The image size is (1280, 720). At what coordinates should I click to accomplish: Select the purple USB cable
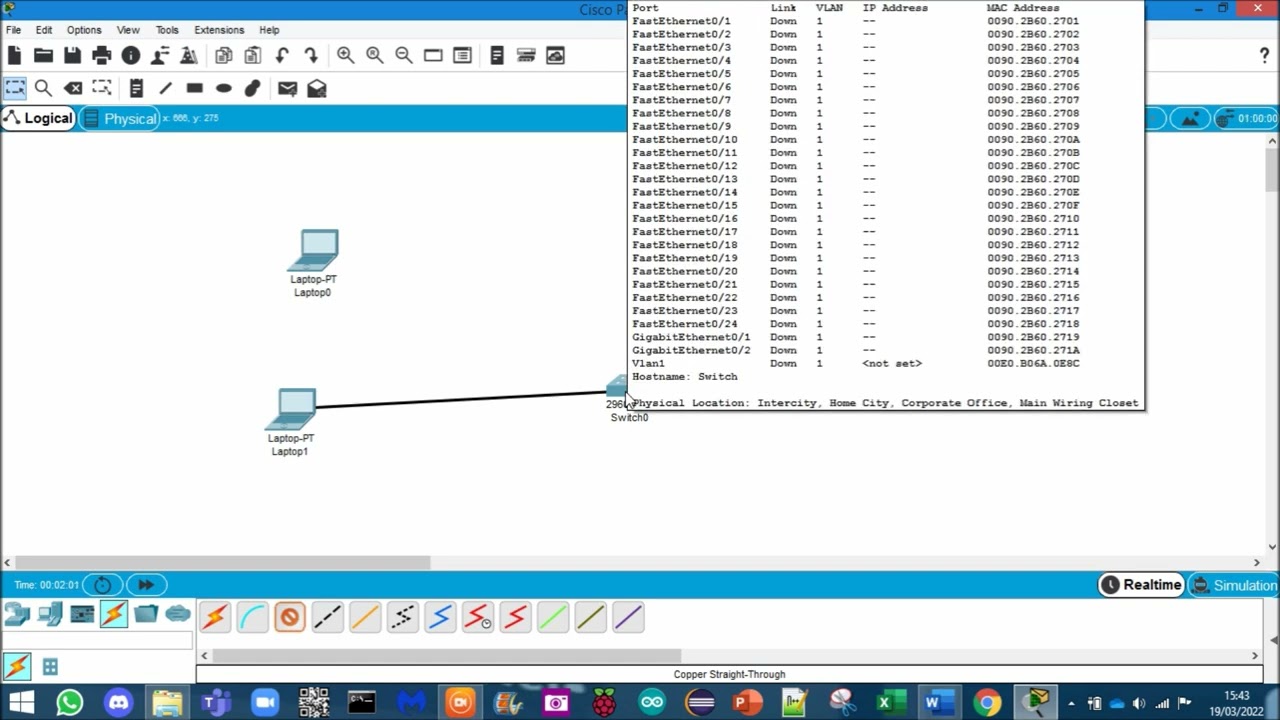629,617
